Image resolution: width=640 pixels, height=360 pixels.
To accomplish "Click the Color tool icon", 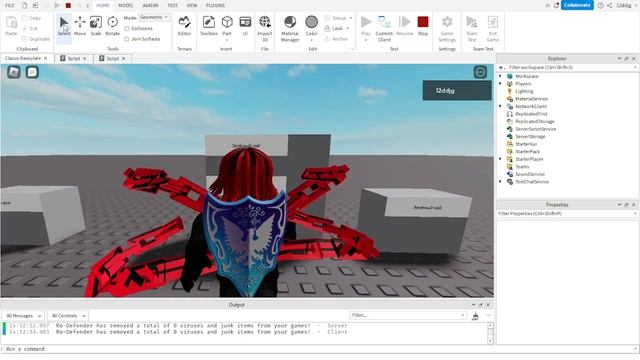I will click(x=311, y=22).
